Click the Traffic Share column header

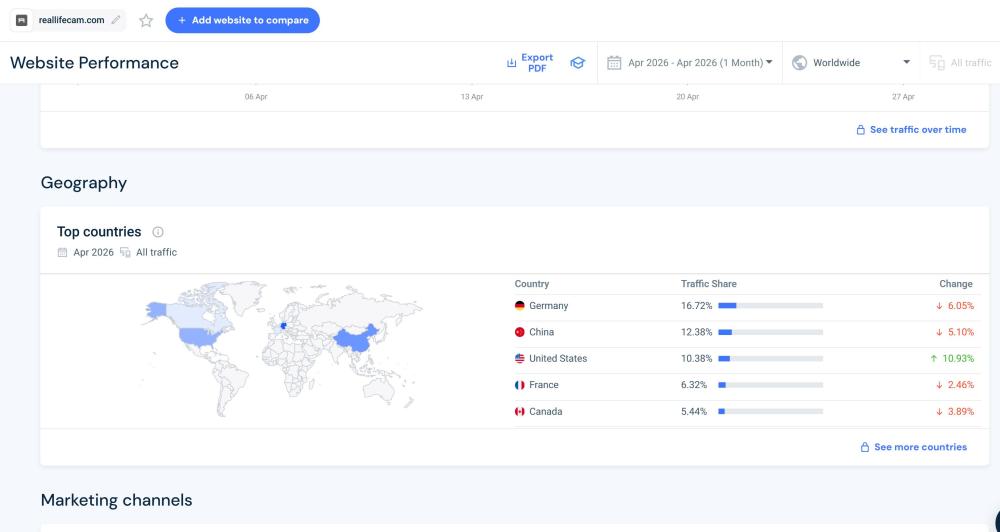pos(709,284)
